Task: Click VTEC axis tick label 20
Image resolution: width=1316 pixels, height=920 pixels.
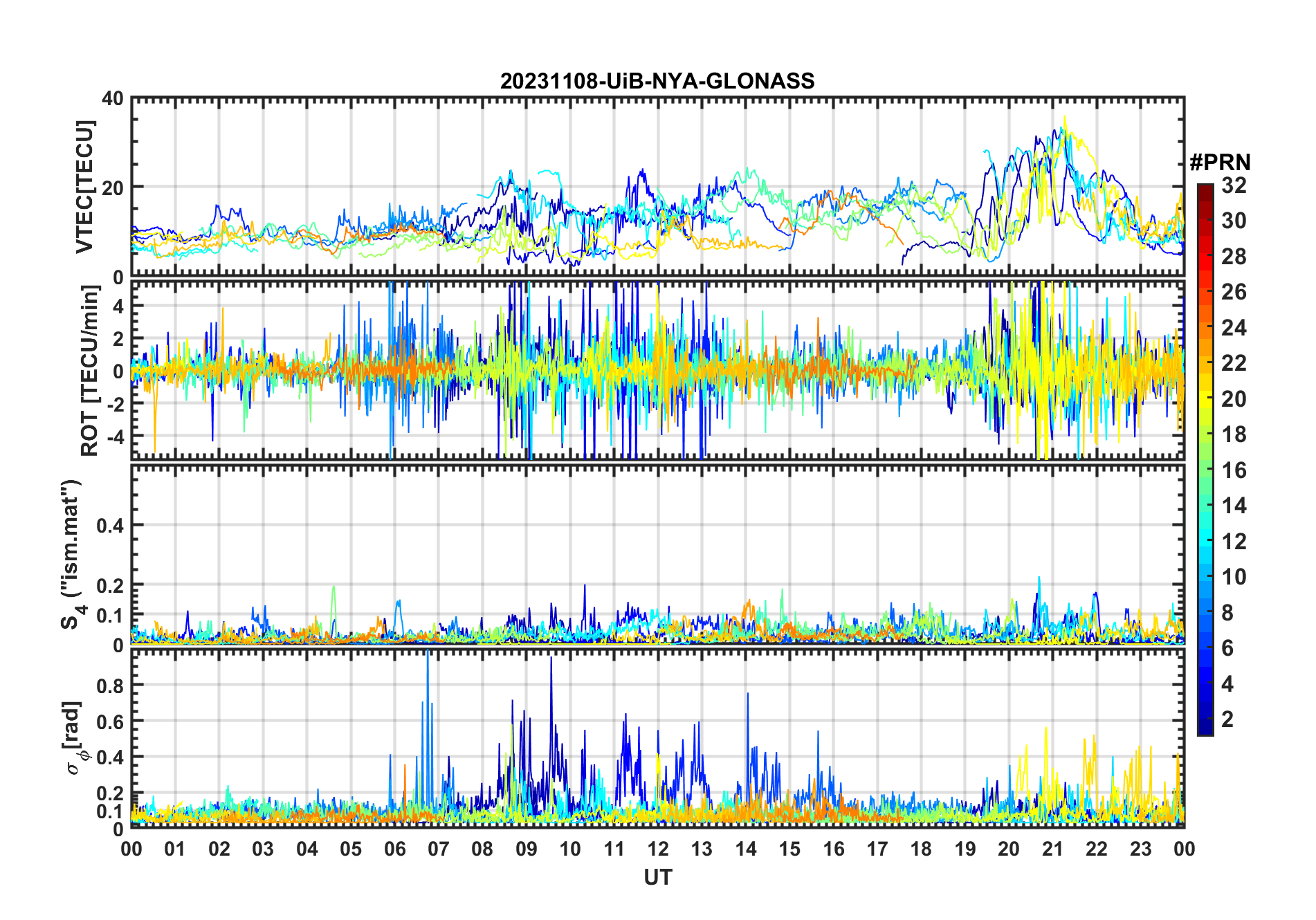Action: (113, 187)
